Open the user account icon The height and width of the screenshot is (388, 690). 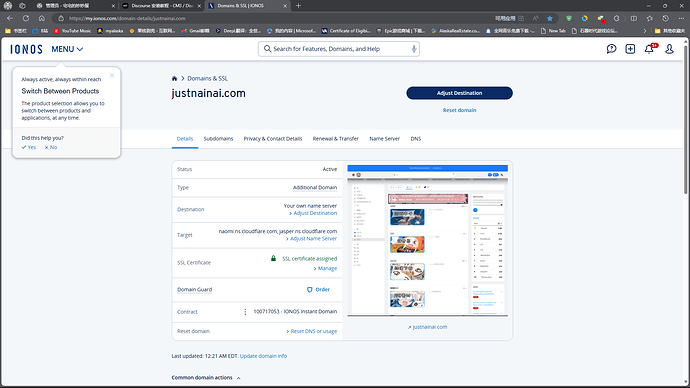point(669,49)
